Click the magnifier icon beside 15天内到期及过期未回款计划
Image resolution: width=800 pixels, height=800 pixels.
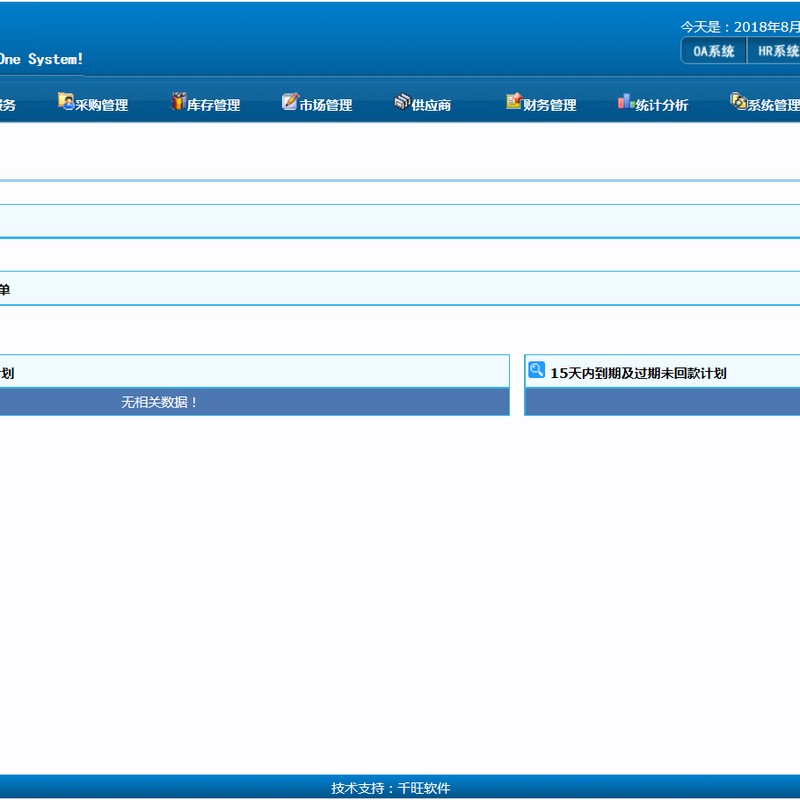click(x=536, y=370)
